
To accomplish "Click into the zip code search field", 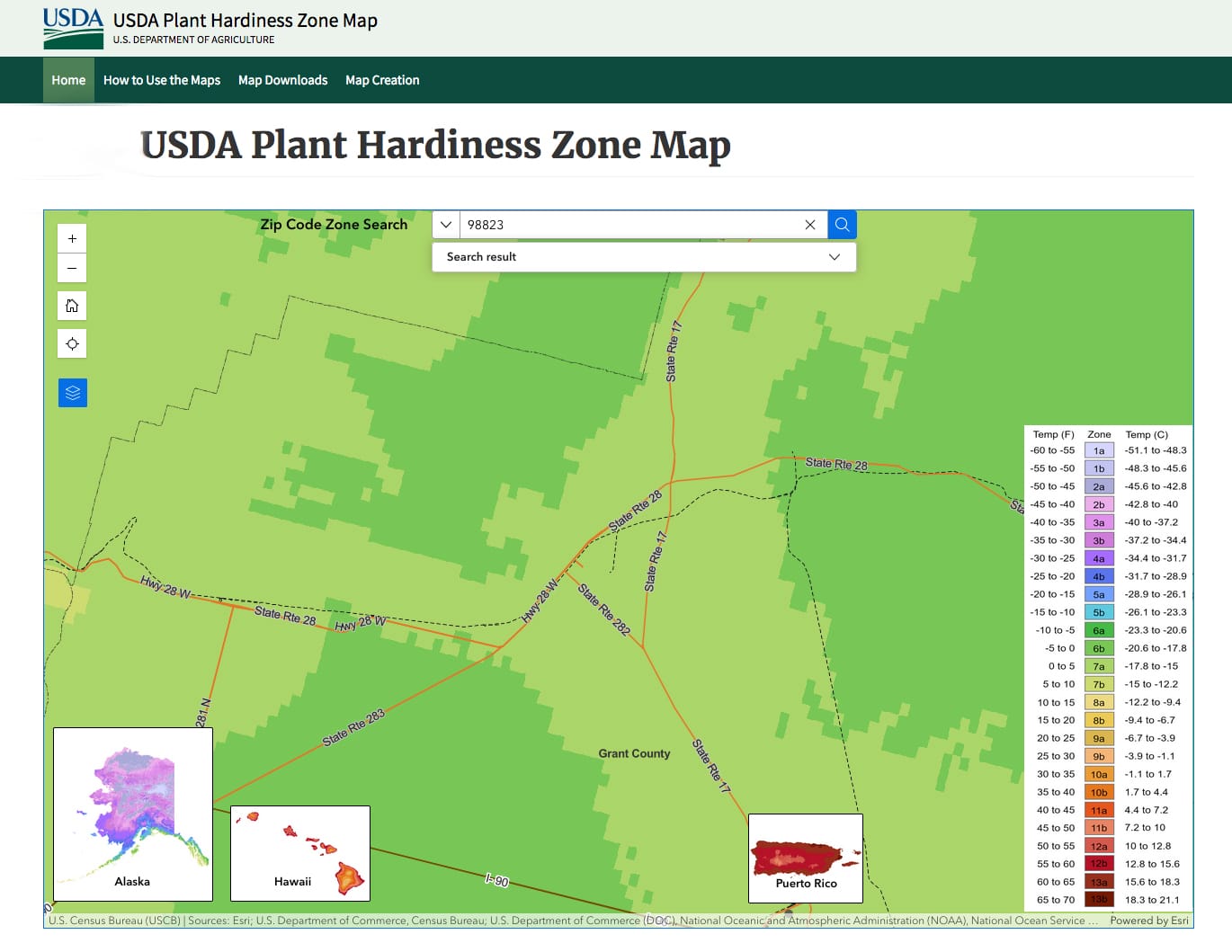I will [x=629, y=225].
